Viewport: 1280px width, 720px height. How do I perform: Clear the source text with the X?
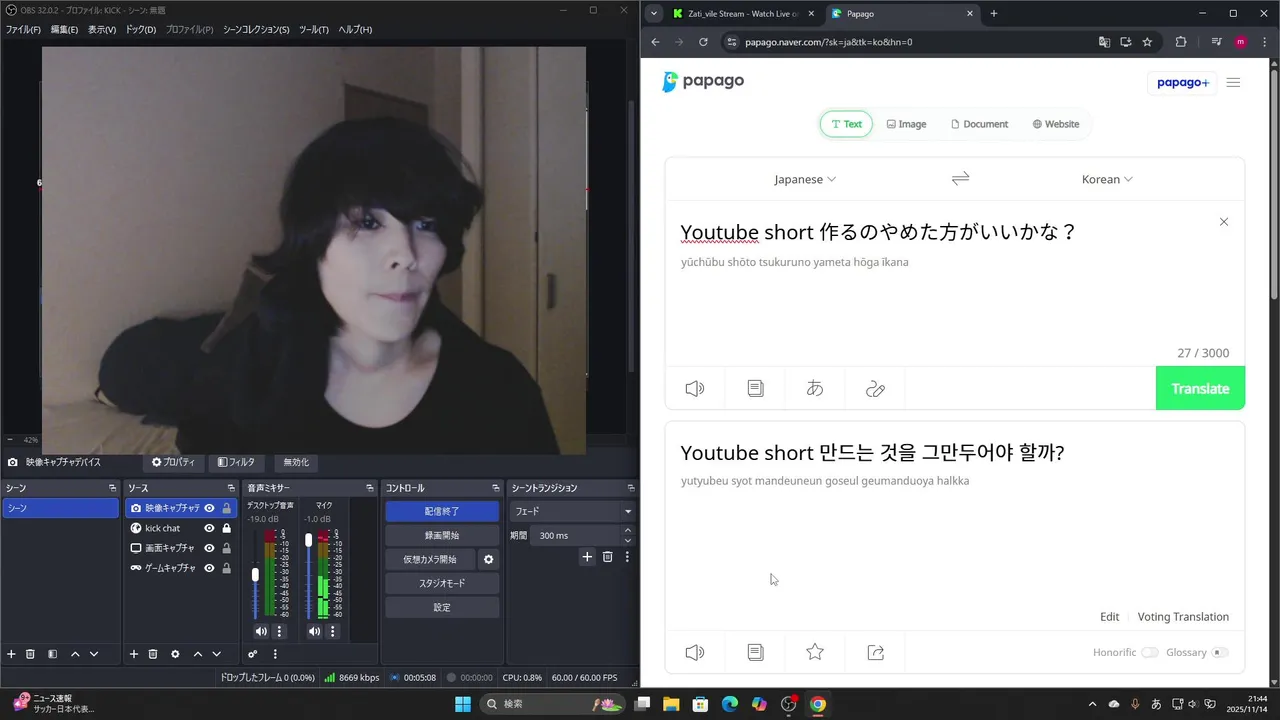(x=1224, y=222)
